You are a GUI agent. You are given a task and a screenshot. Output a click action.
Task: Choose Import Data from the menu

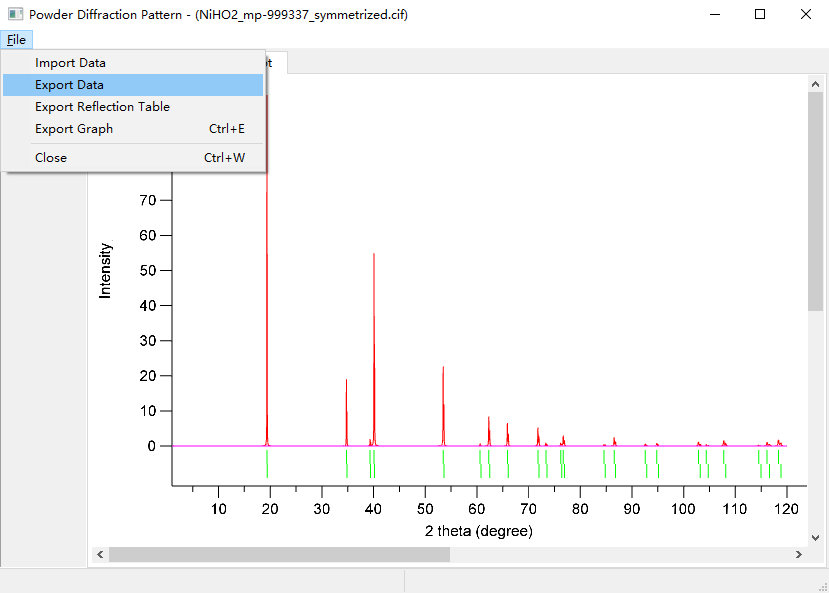[70, 63]
